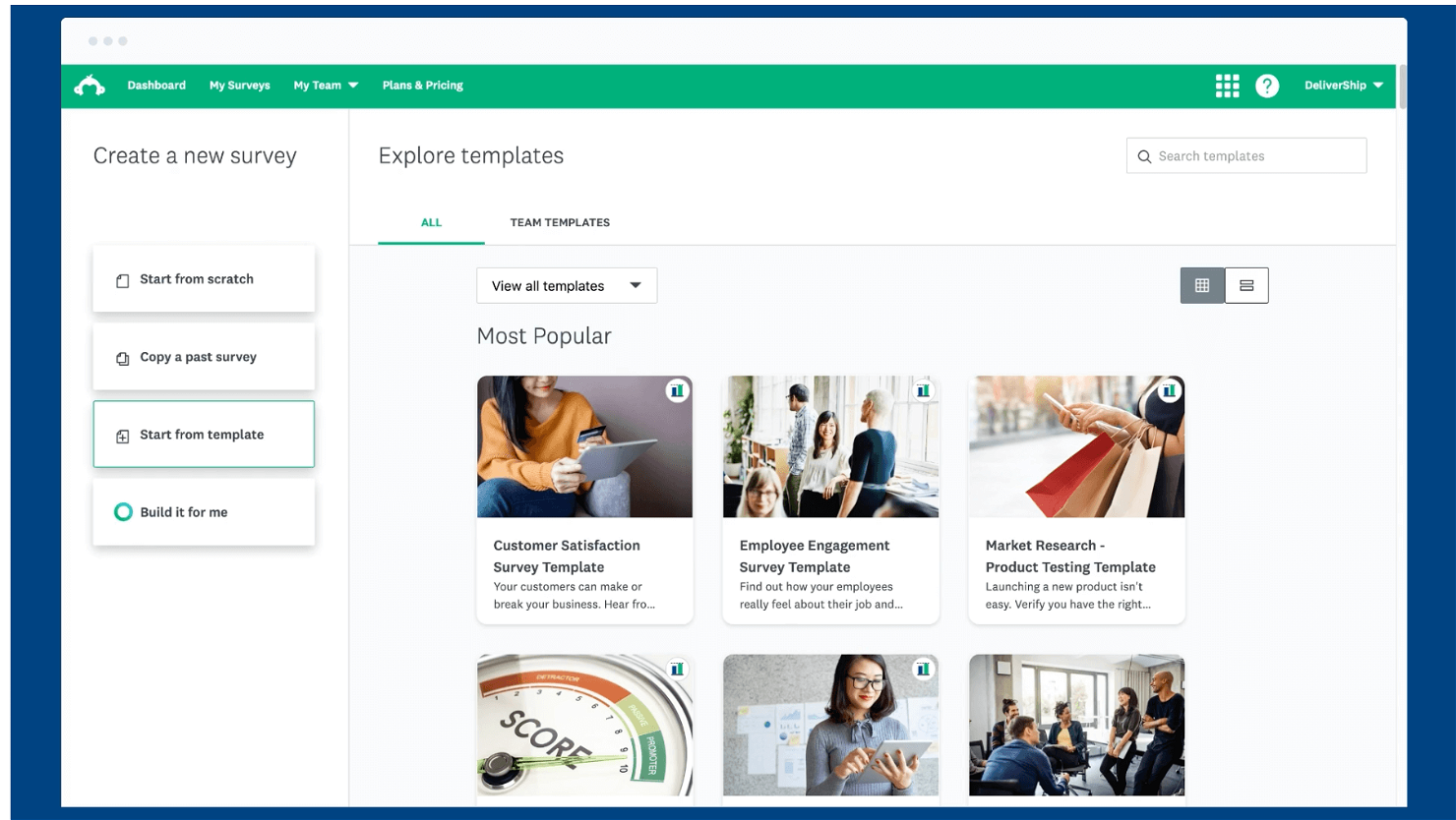
Task: Choose the Copy a past survey option
Action: pos(204,357)
